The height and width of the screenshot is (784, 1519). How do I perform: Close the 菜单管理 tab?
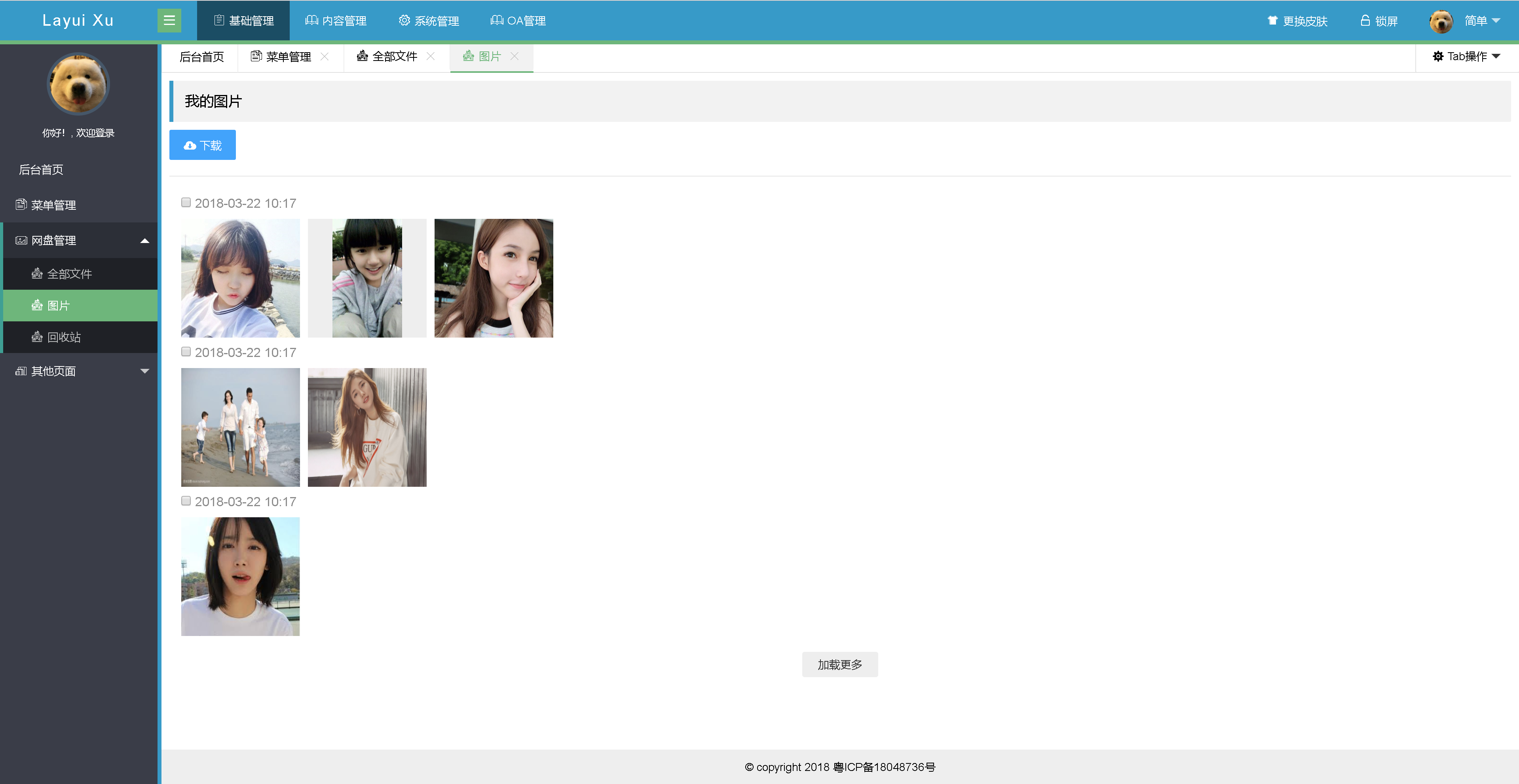point(324,56)
